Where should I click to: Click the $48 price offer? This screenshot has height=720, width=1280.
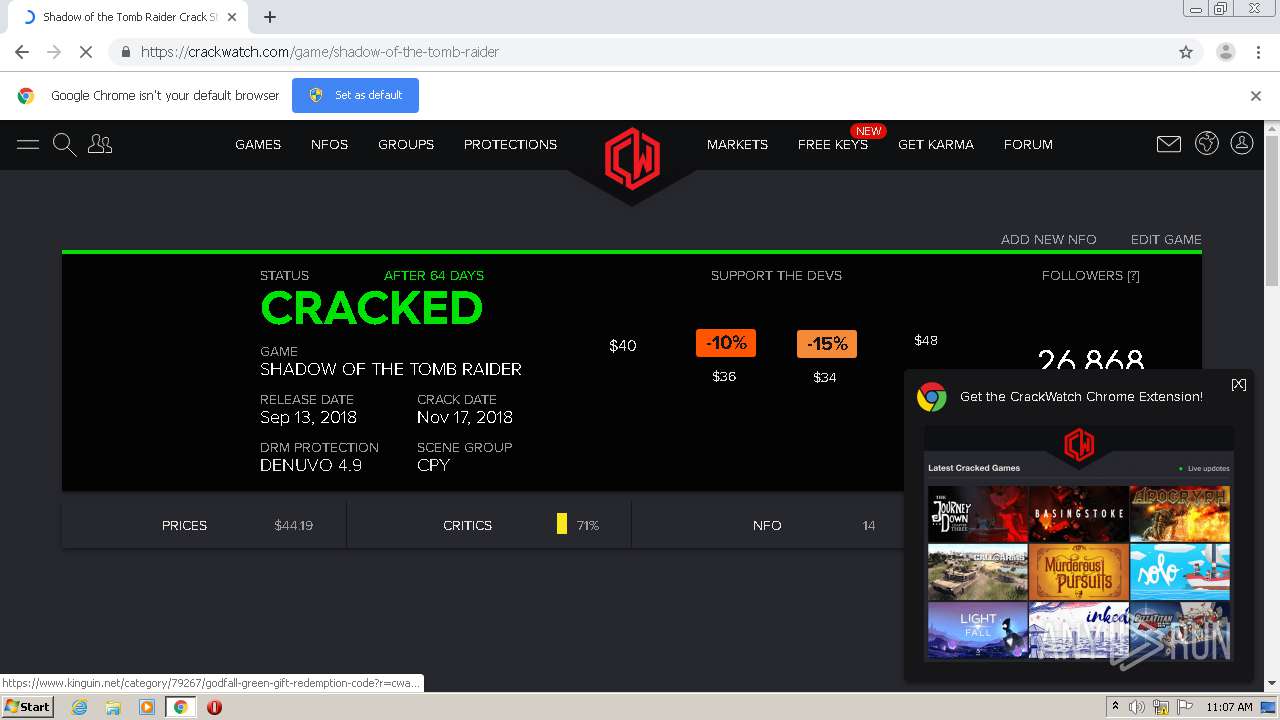(926, 341)
